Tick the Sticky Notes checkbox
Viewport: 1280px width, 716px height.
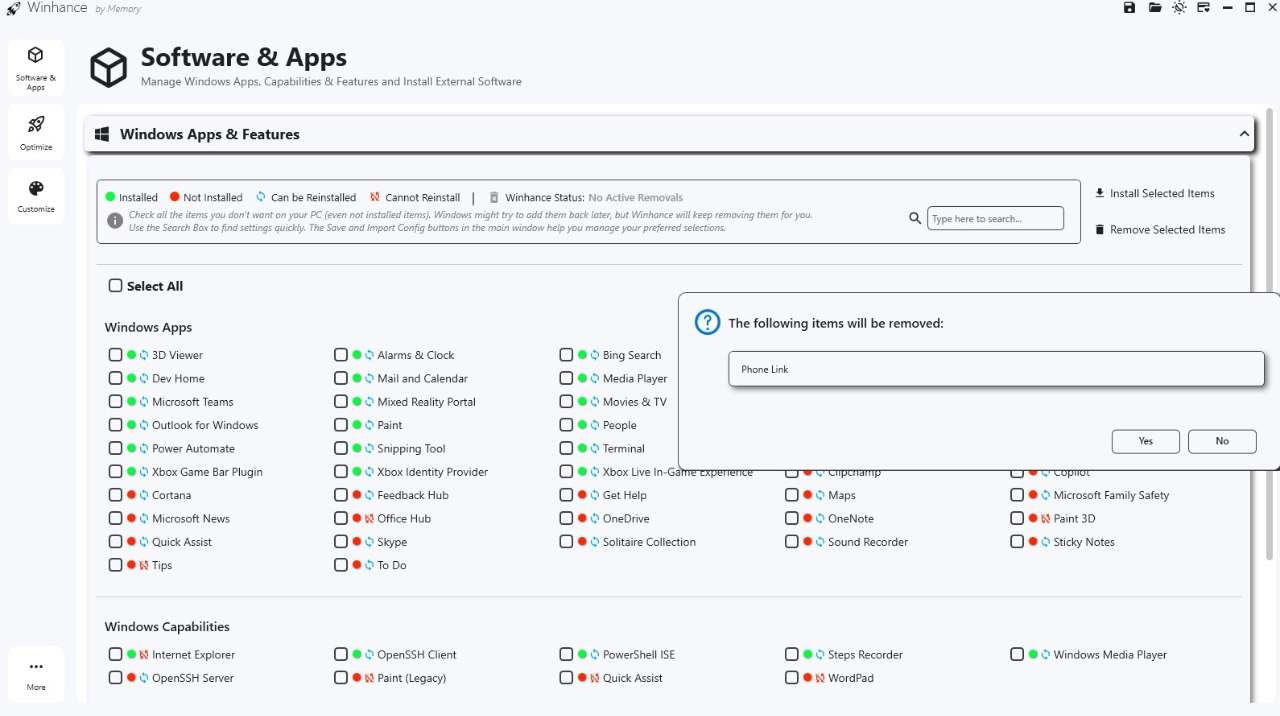click(1017, 541)
